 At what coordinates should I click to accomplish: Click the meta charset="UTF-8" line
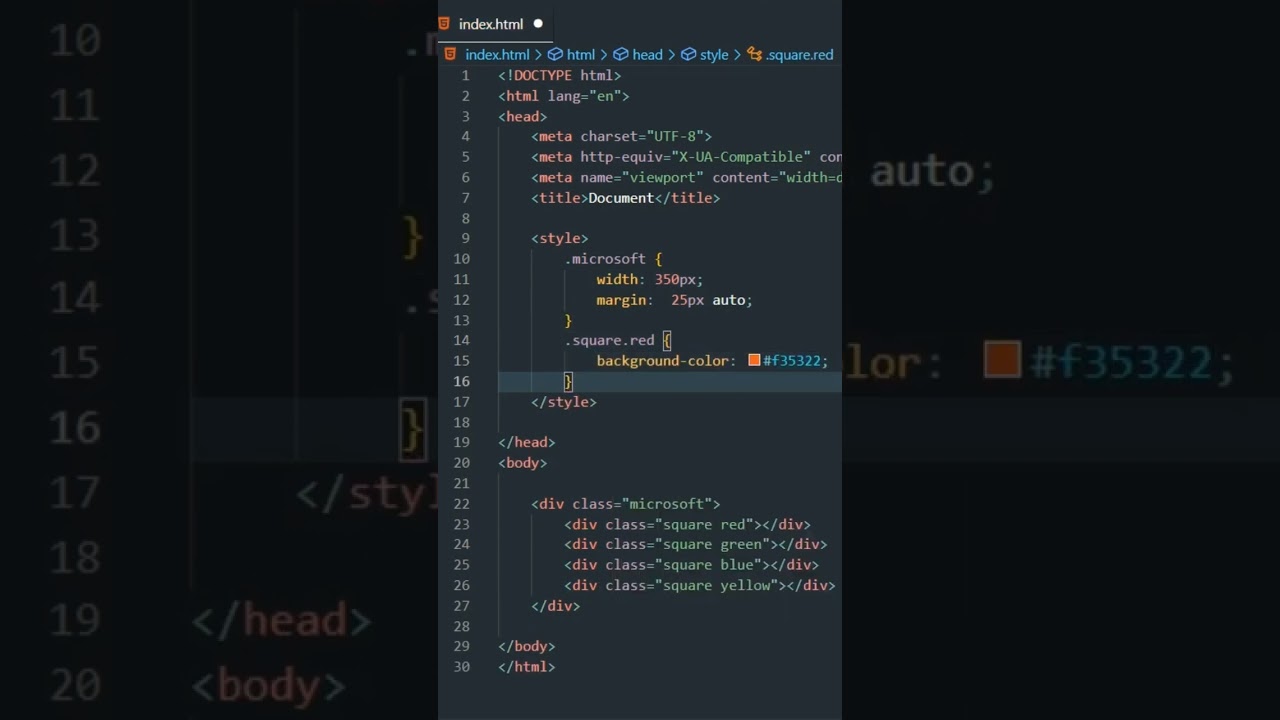point(622,137)
